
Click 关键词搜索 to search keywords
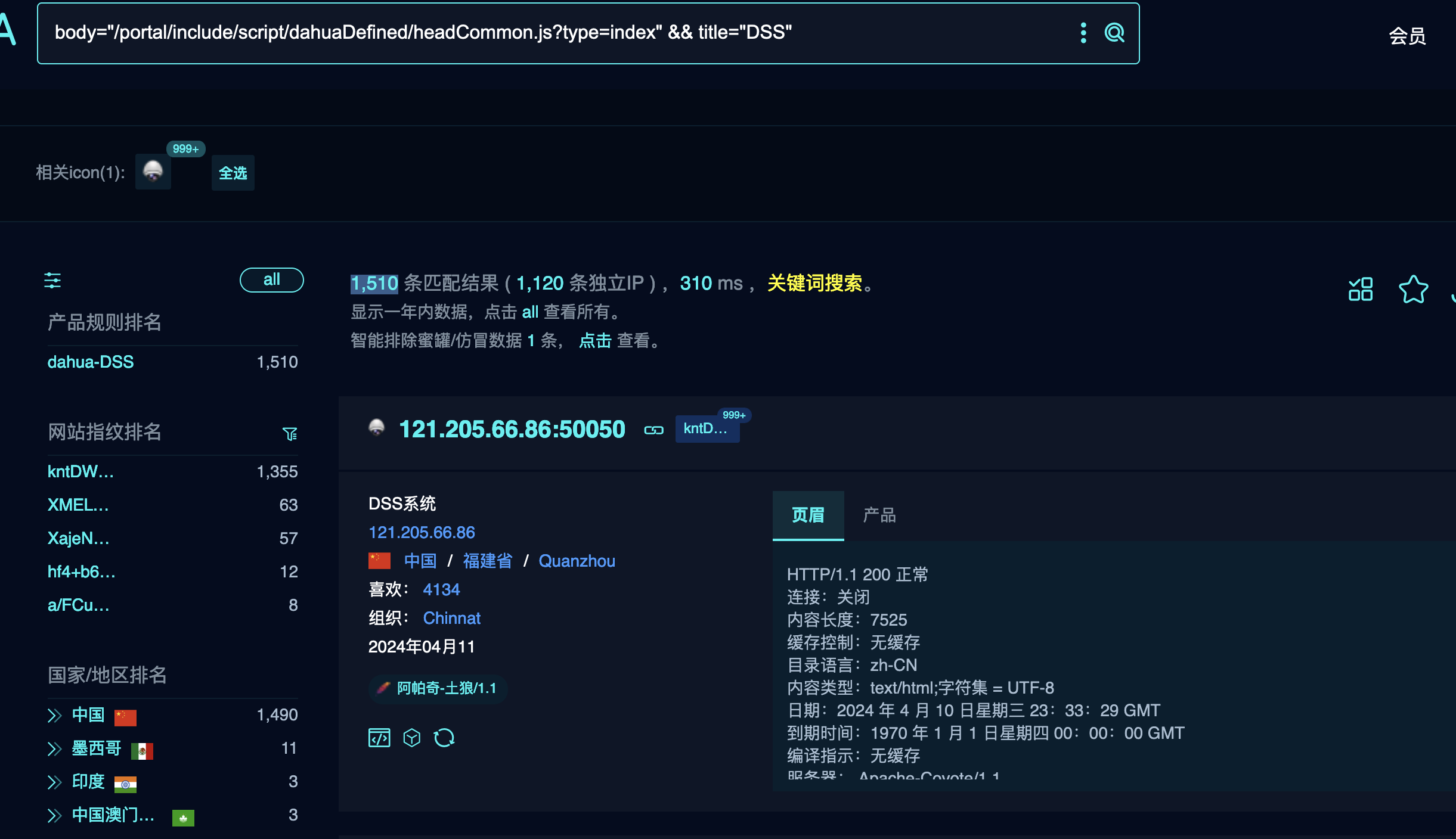[816, 284]
